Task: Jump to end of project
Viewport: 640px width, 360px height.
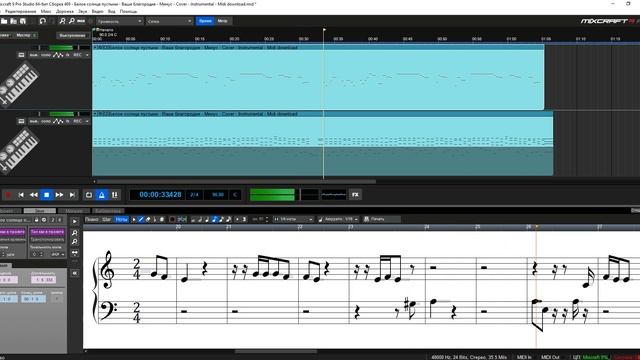Action: [72, 195]
